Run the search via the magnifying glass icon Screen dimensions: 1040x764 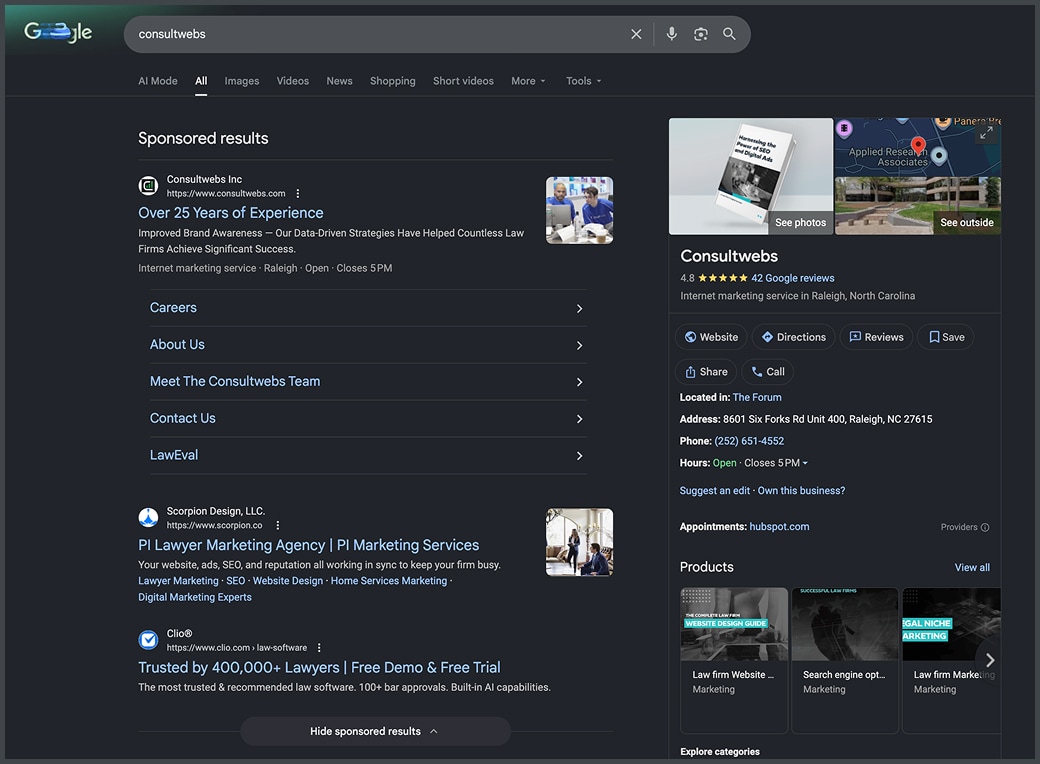click(729, 33)
